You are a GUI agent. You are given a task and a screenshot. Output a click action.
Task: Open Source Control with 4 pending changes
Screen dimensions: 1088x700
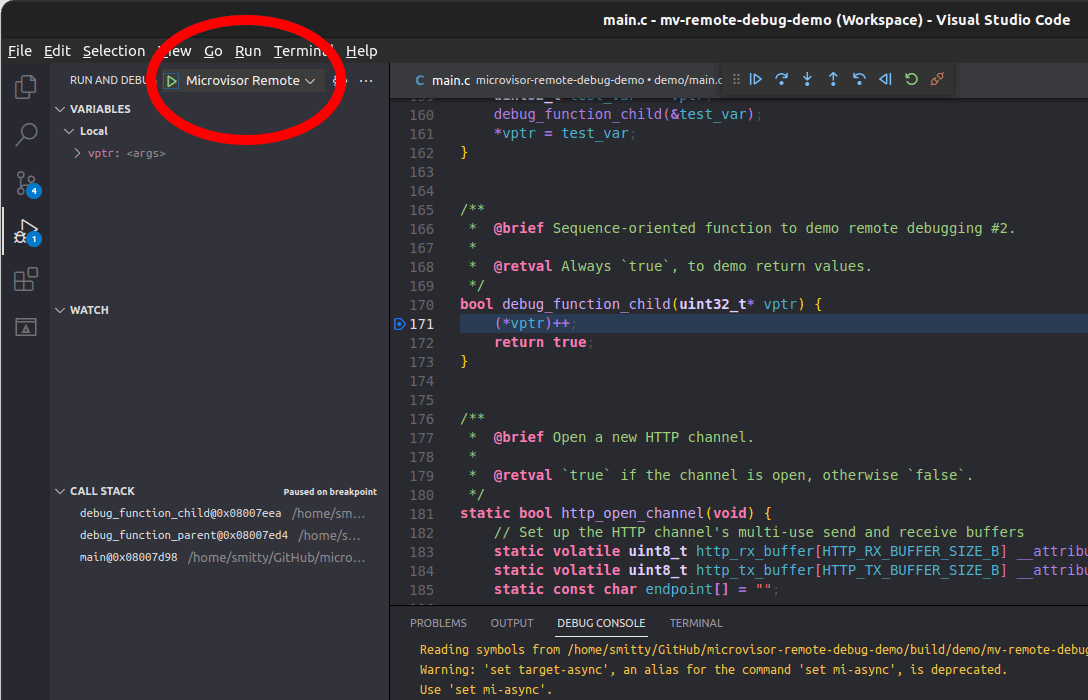(25, 183)
